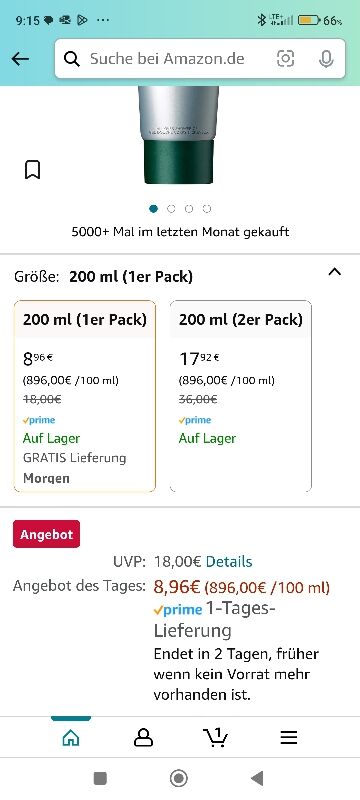Viewport: 360px width, 800px height.
Task: Go to the second product image dot
Action: [x=171, y=209]
